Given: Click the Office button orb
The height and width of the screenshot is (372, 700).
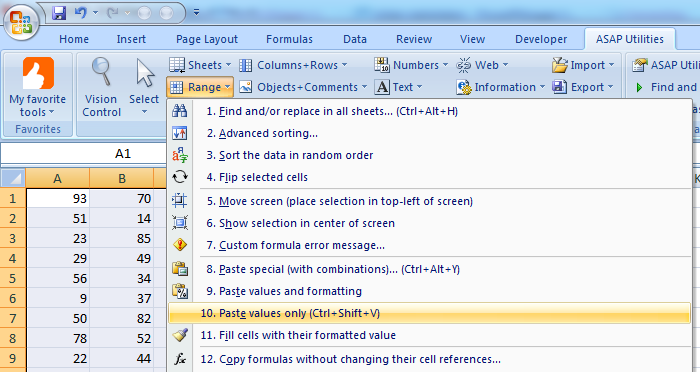Looking at the screenshot, I should tap(21, 22).
